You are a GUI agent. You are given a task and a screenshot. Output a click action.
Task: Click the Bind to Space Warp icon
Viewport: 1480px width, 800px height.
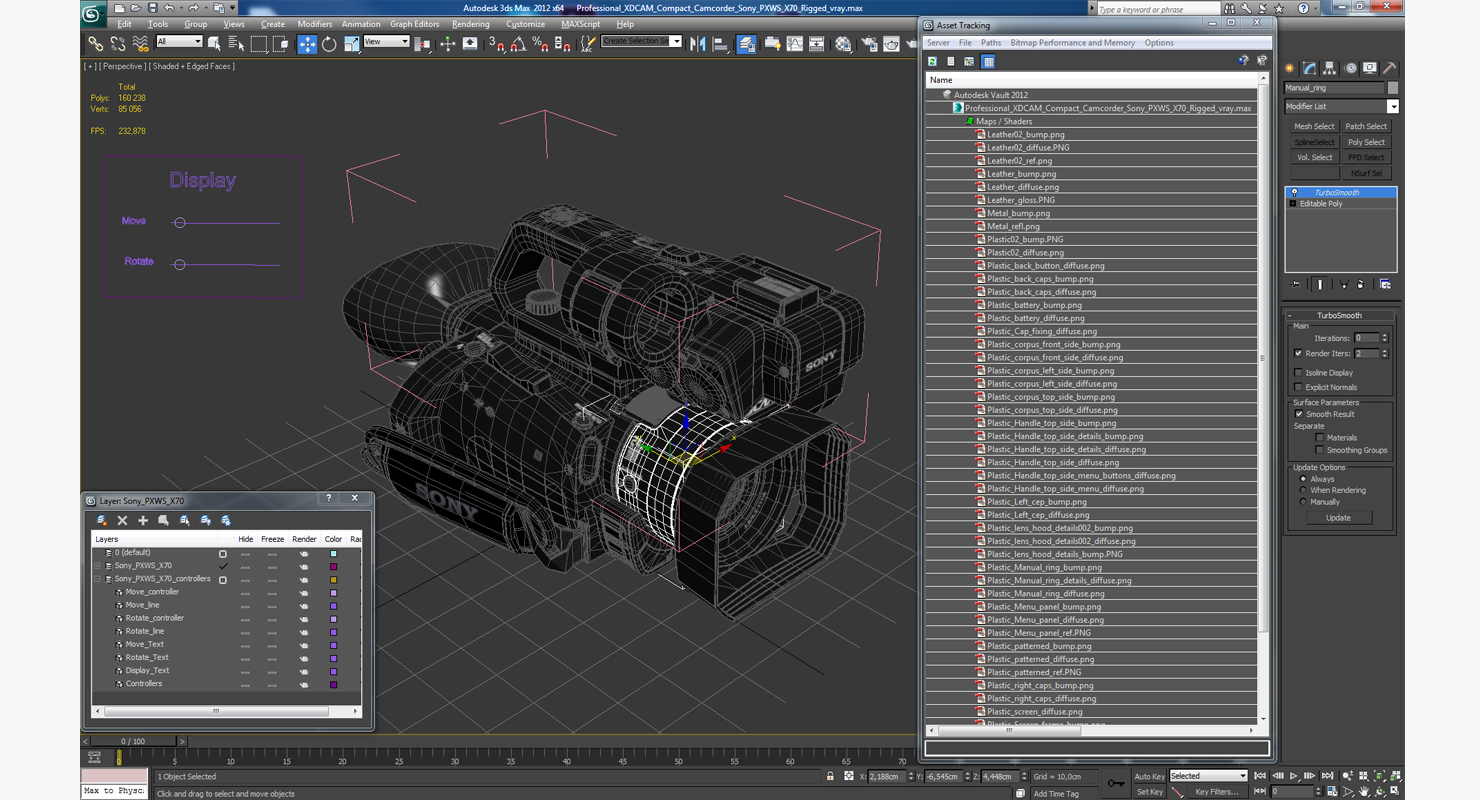(140, 43)
